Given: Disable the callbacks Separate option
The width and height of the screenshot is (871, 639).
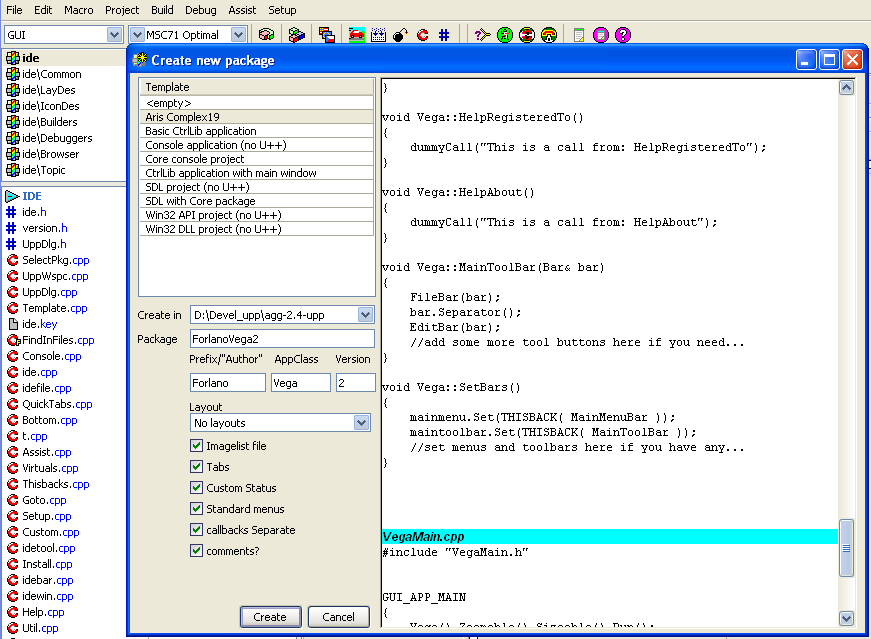Looking at the screenshot, I should (197, 530).
